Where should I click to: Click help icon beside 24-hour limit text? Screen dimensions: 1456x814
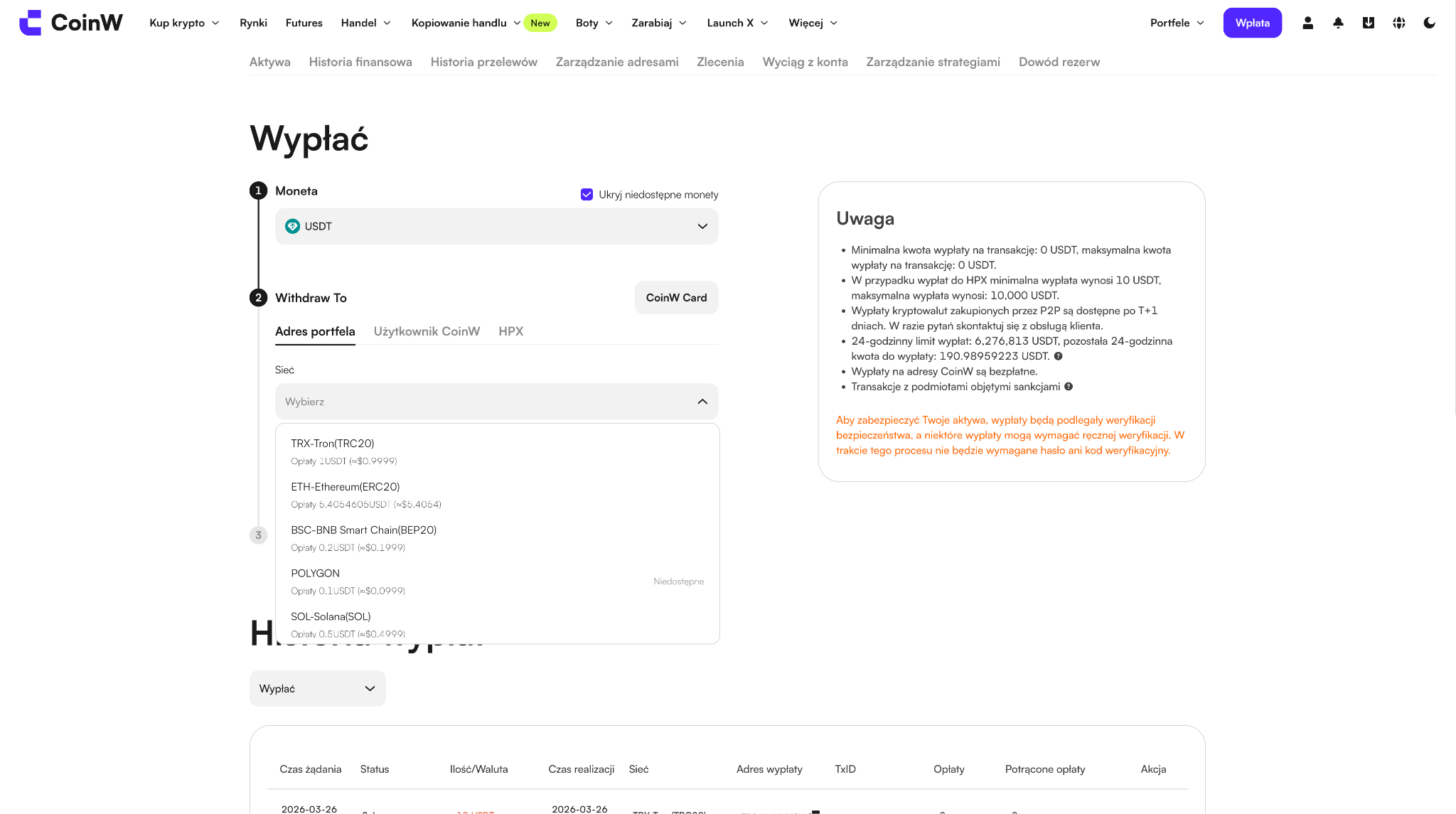(x=1059, y=356)
